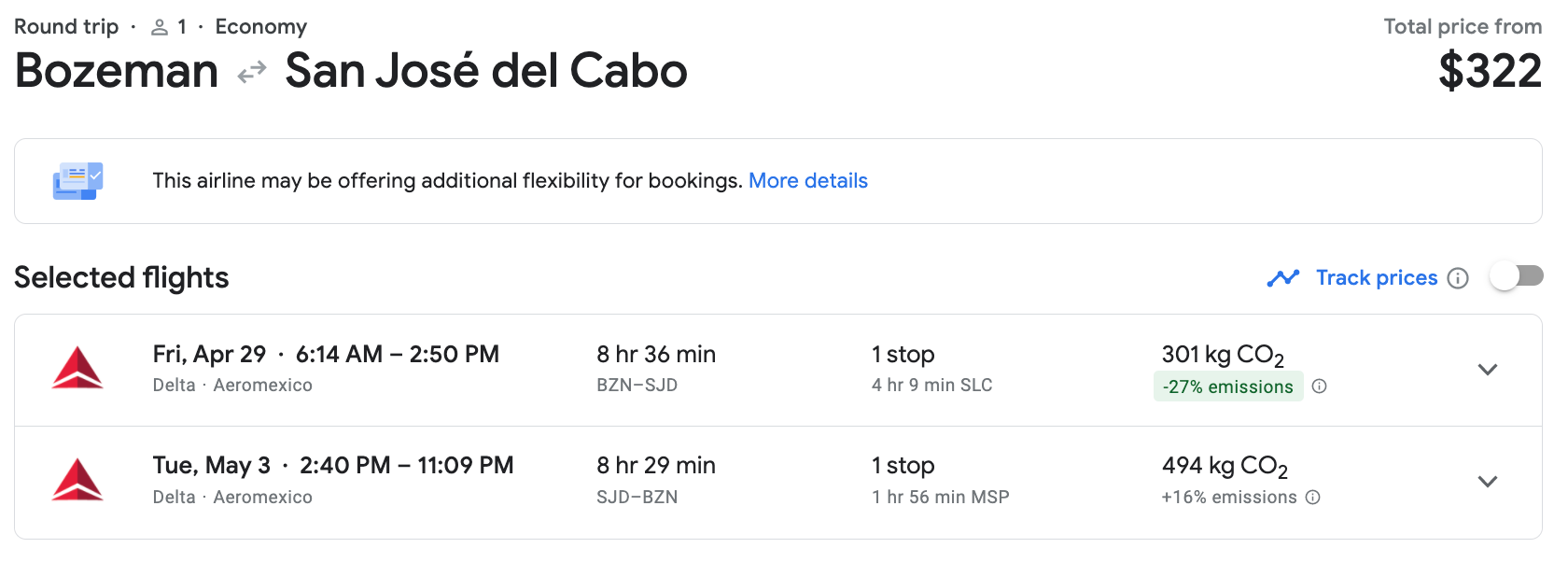Open the Track prices info icon

pyautogui.click(x=1458, y=278)
